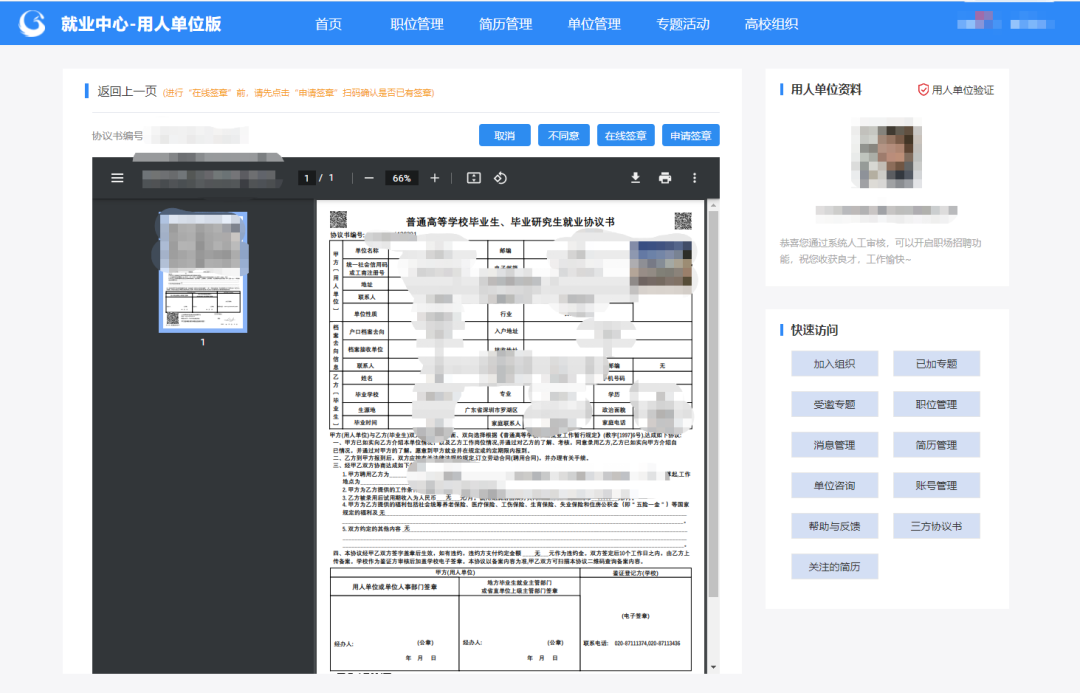1080x693 pixels.
Task: Click PDF scrollbar down arrow
Action: pyautogui.click(x=713, y=668)
